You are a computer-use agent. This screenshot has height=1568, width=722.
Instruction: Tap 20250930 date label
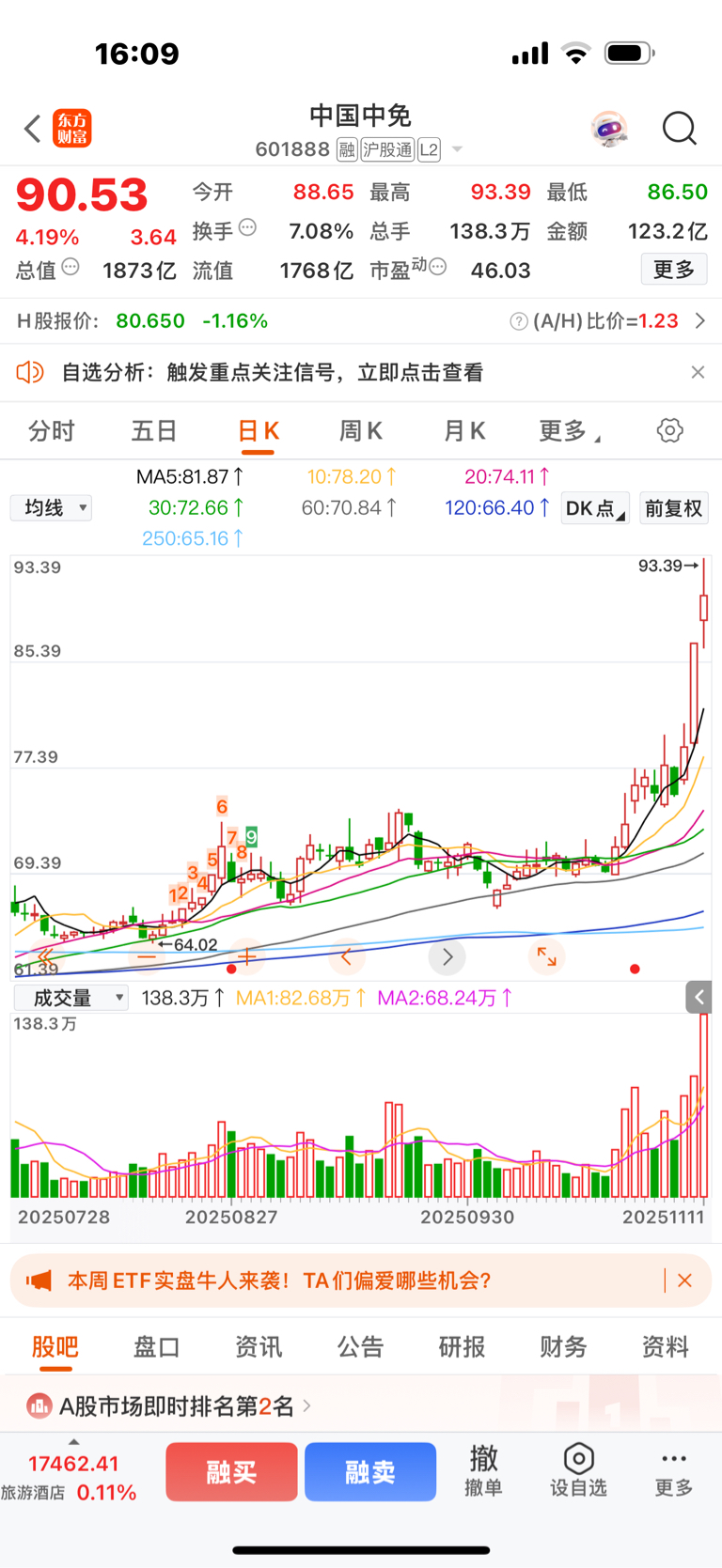click(x=467, y=1217)
